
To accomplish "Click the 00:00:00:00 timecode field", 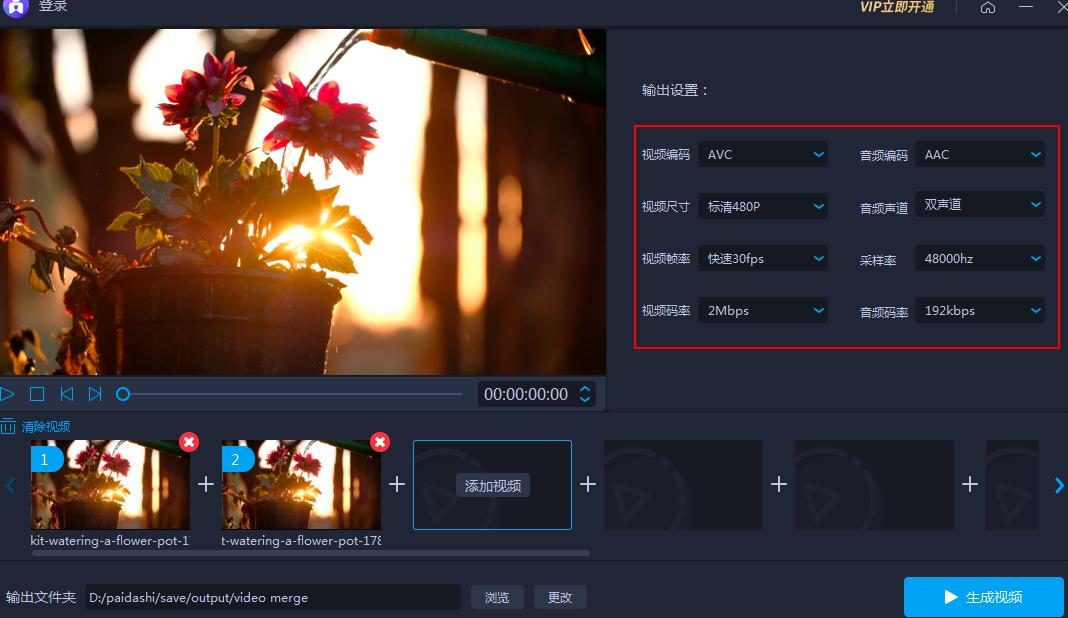I will (x=526, y=394).
